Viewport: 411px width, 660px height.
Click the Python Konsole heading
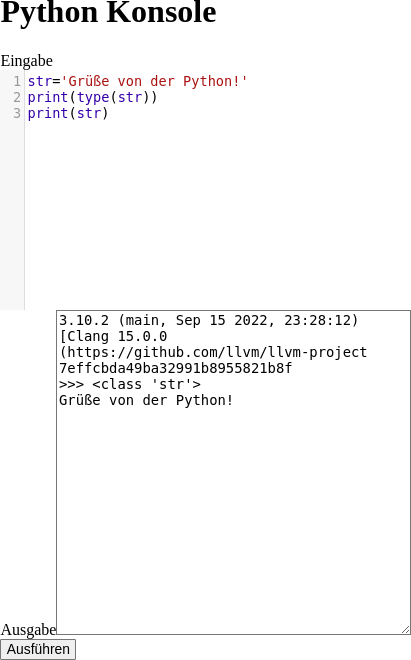(x=108, y=12)
